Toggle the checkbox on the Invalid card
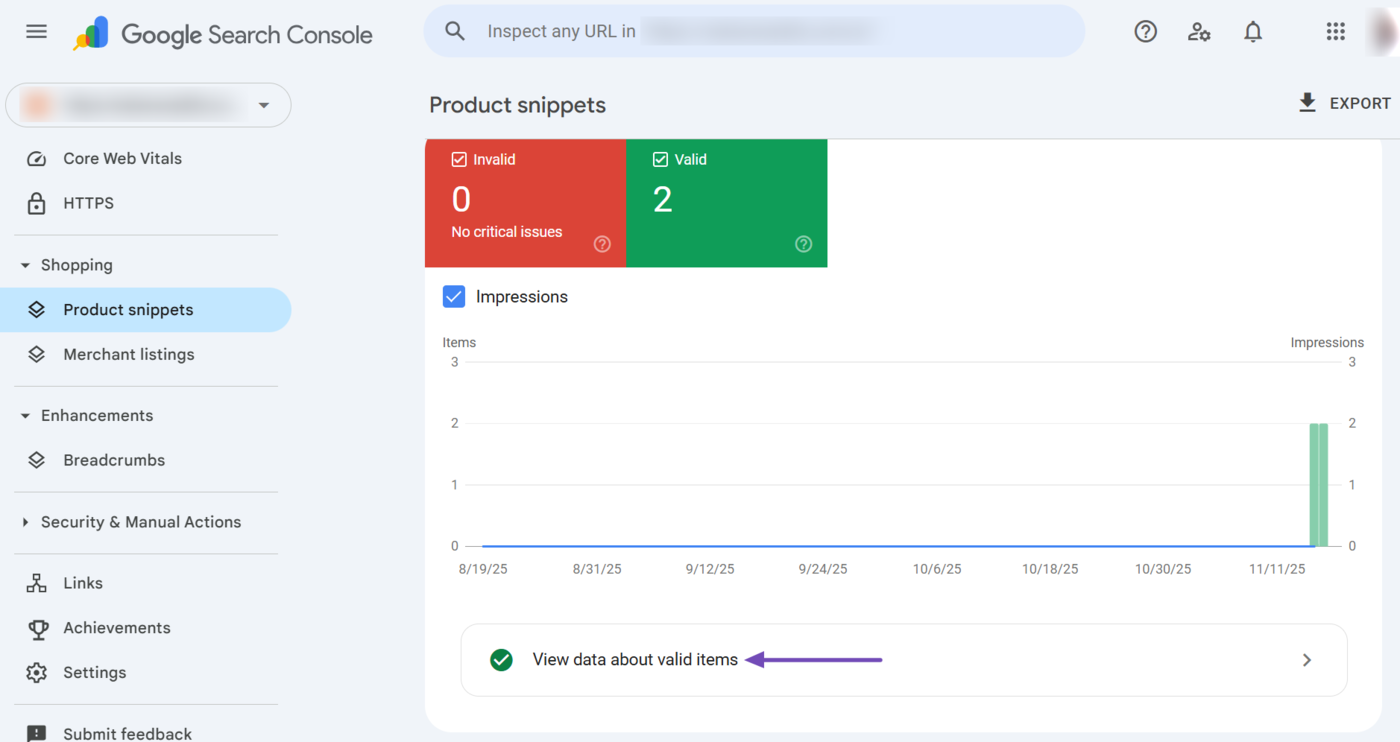Viewport: 1400px width, 742px height. coord(459,158)
